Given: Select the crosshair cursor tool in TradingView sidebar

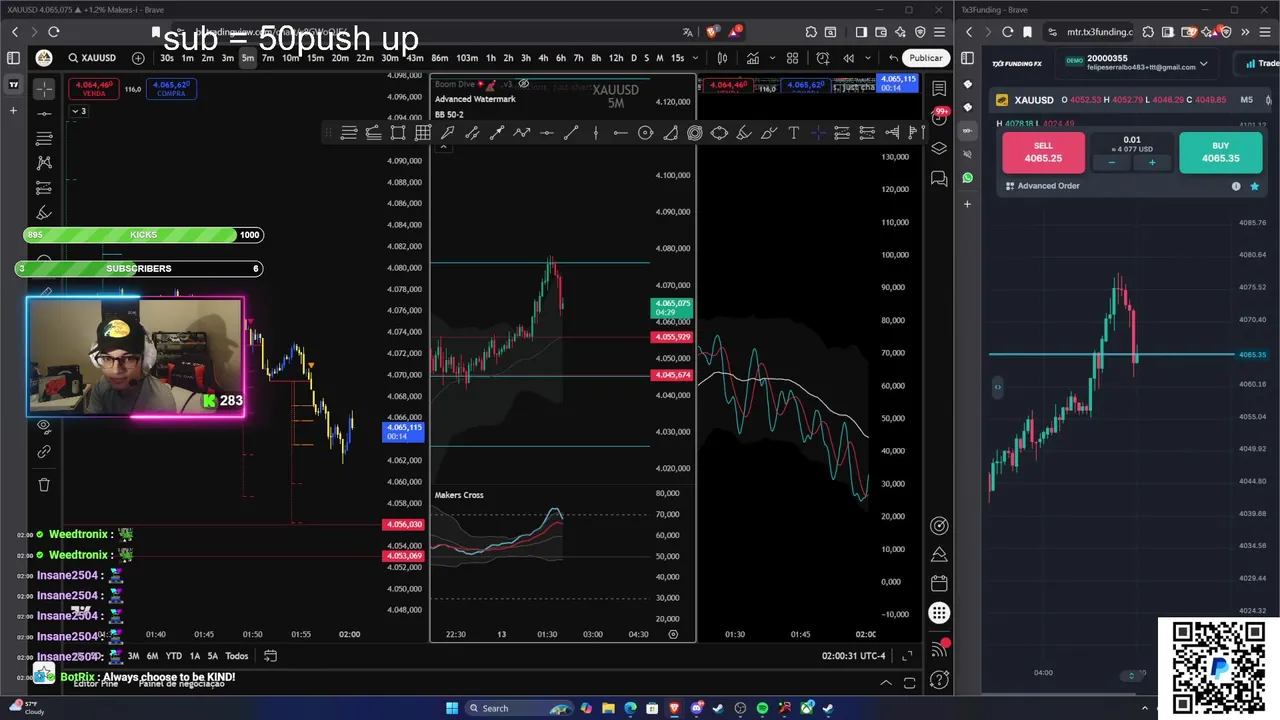Looking at the screenshot, I should 44,90.
